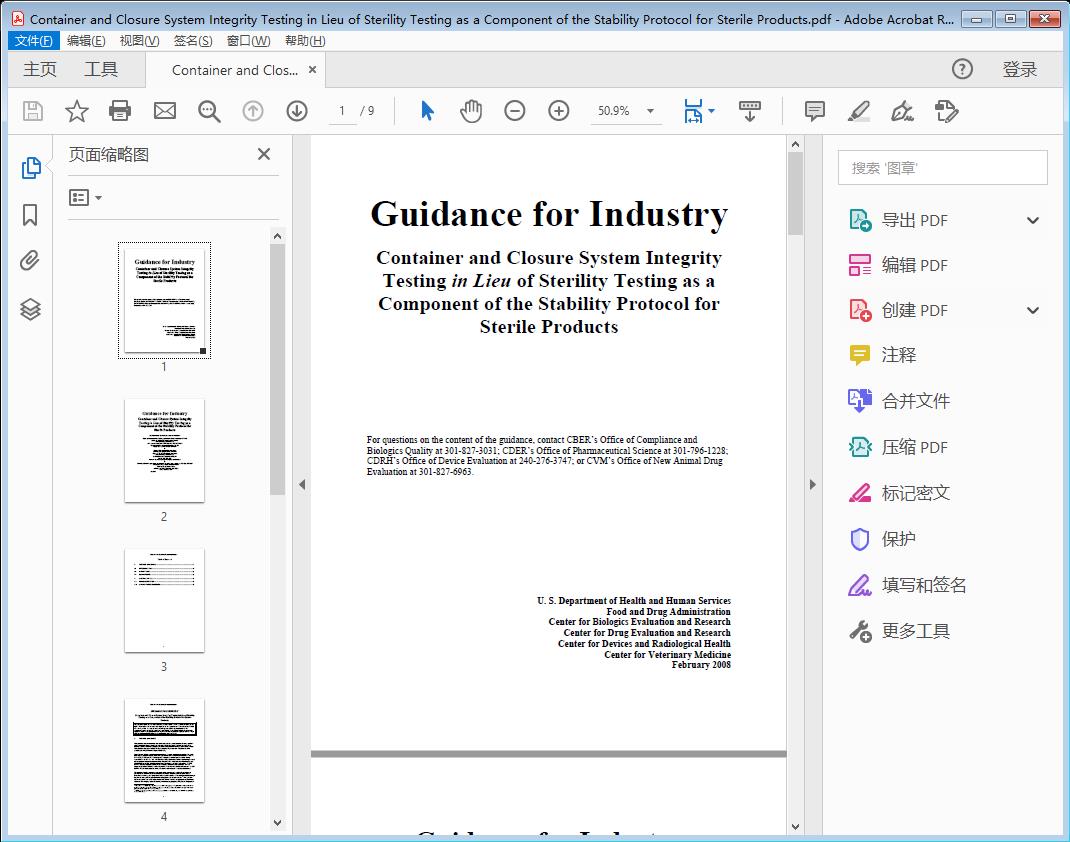Collapse the right tools pane arrow

click(812, 484)
